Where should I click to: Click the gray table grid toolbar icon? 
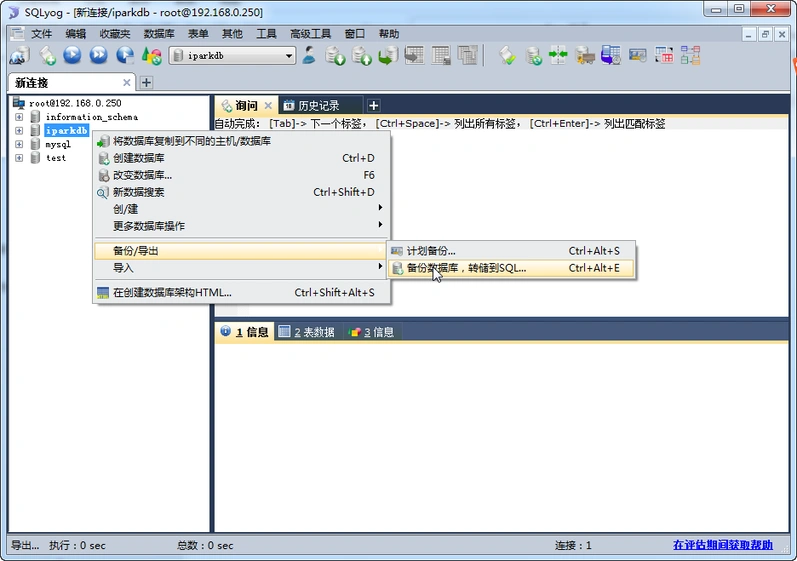(441, 55)
